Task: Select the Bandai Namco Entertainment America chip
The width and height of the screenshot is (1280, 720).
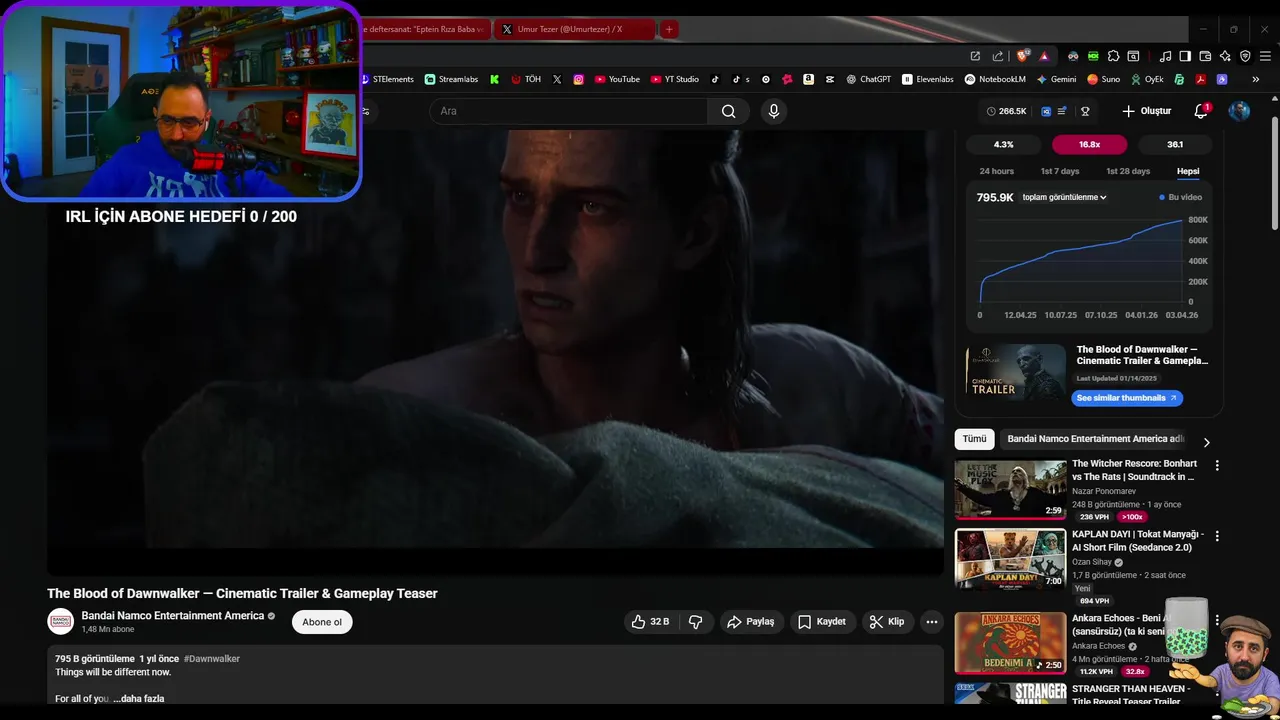Action: [x=1094, y=439]
